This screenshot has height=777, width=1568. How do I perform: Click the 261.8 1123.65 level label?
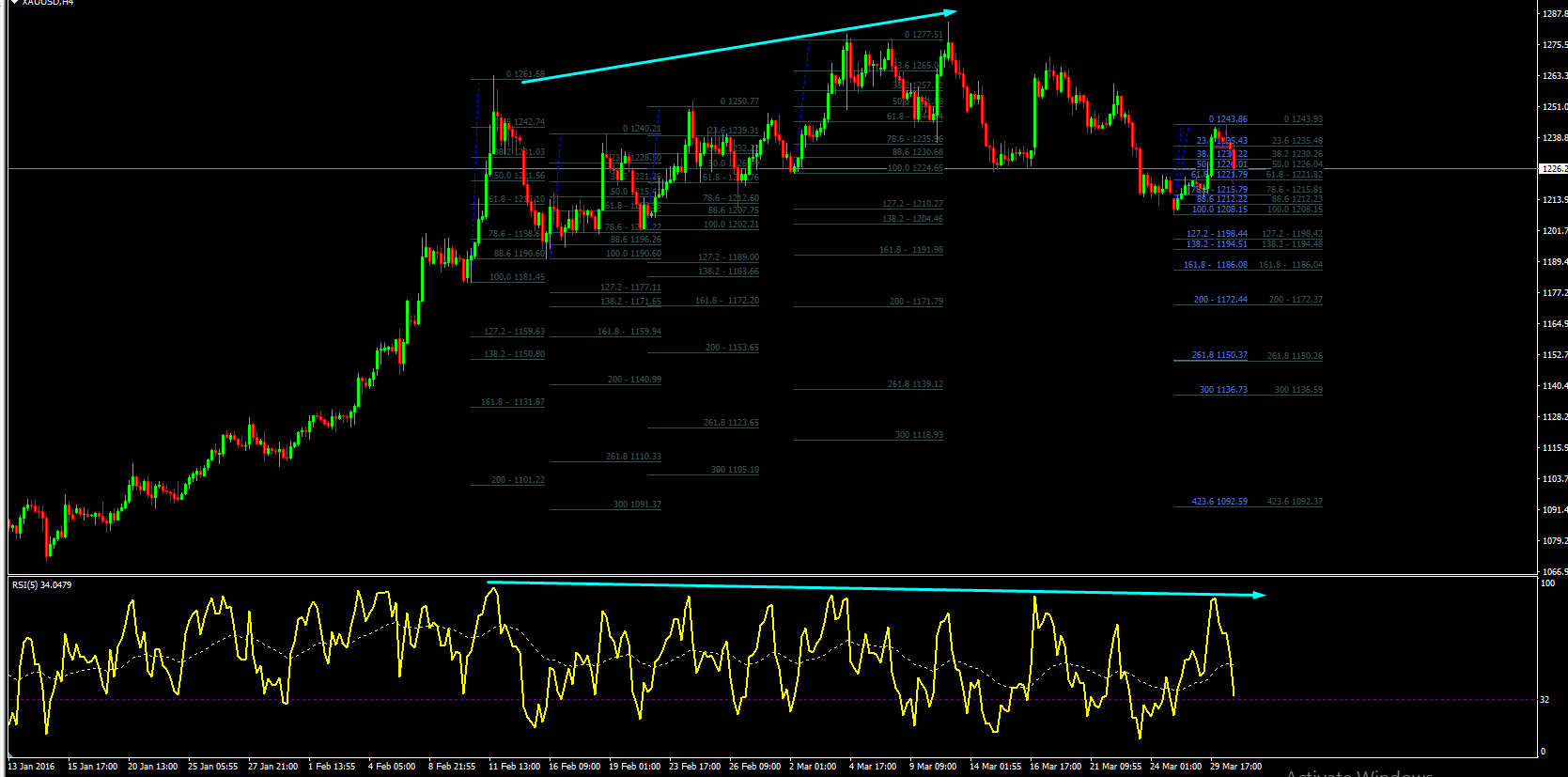pyautogui.click(x=731, y=423)
